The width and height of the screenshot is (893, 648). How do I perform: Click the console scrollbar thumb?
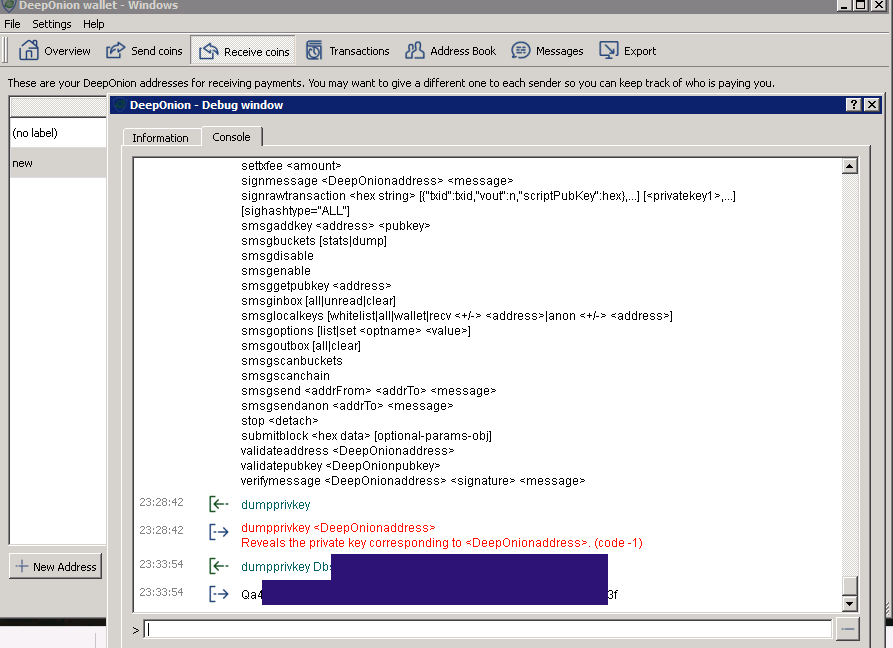click(849, 587)
